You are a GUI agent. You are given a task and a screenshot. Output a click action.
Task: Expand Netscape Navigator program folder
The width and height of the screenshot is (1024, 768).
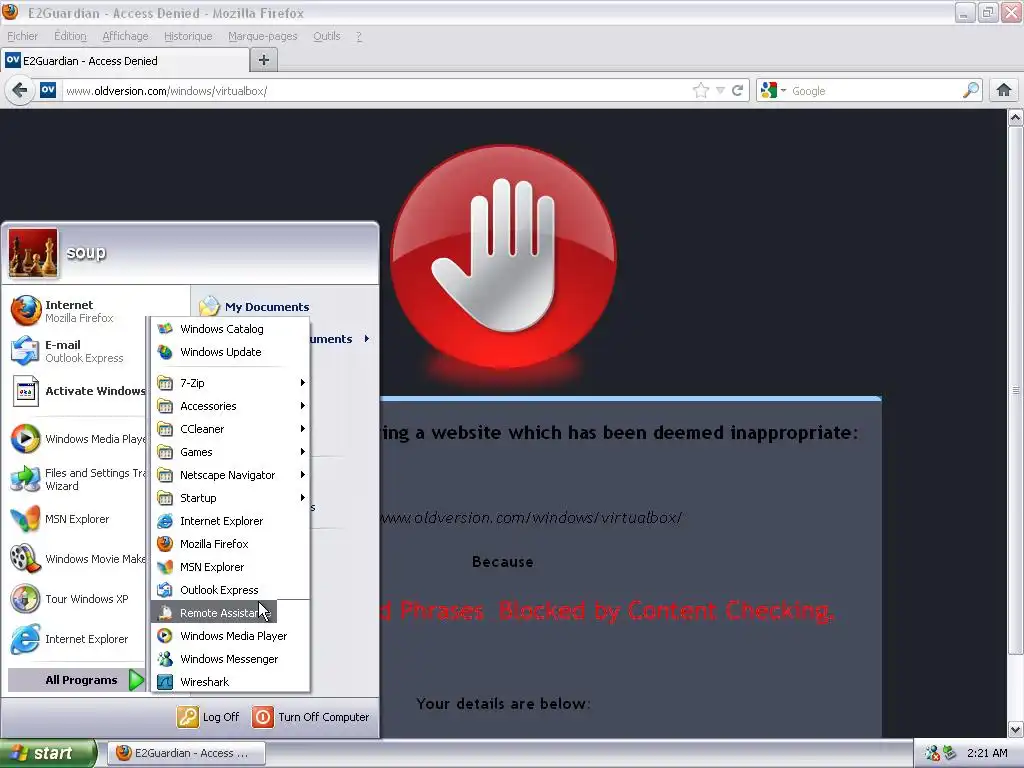click(x=230, y=475)
